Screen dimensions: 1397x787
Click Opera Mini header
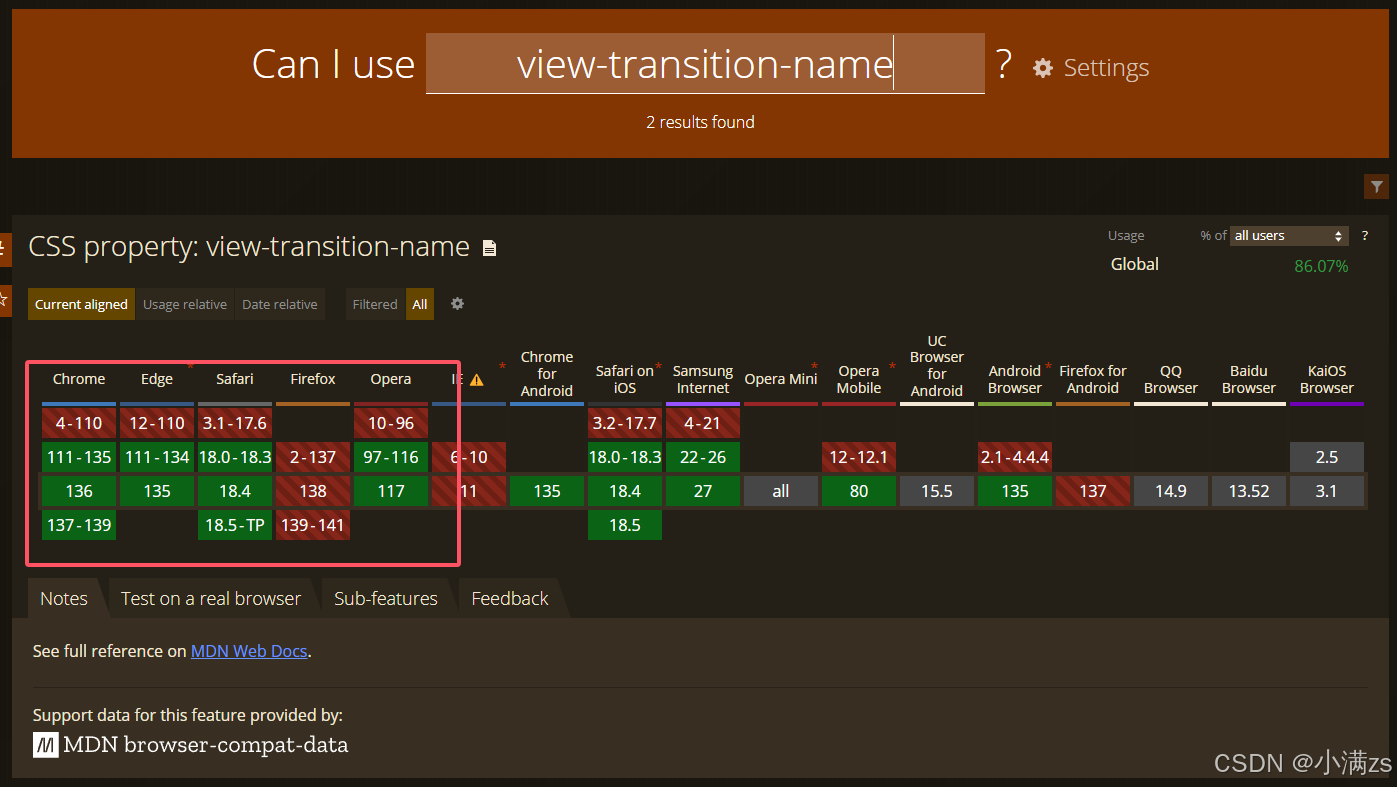tap(781, 379)
